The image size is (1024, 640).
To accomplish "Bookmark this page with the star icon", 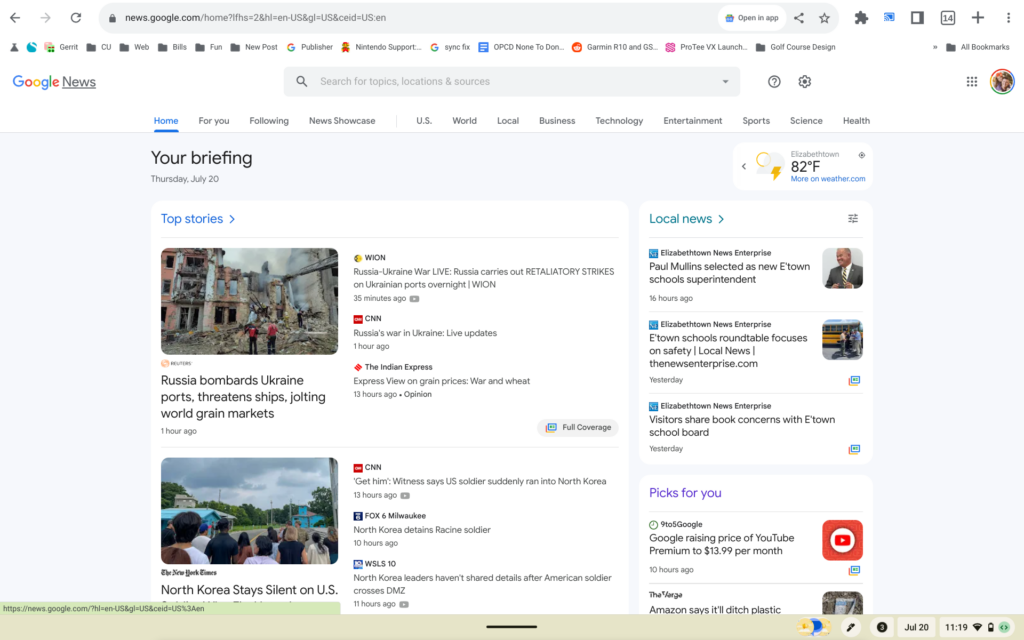I will (x=824, y=18).
